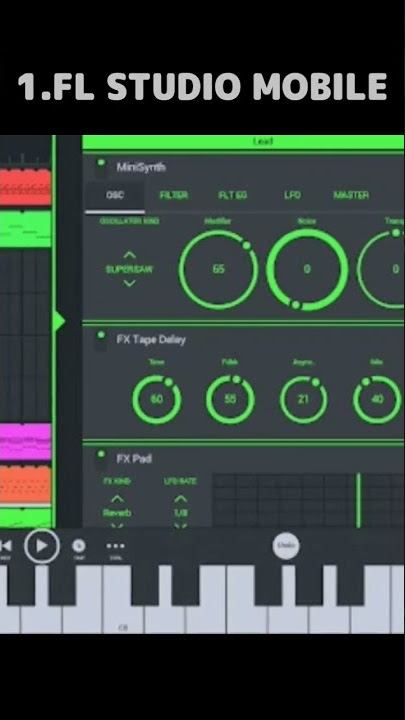Click the Tape Delay feedback knob showing 55
This screenshot has height=720, width=405.
pyautogui.click(x=230, y=399)
